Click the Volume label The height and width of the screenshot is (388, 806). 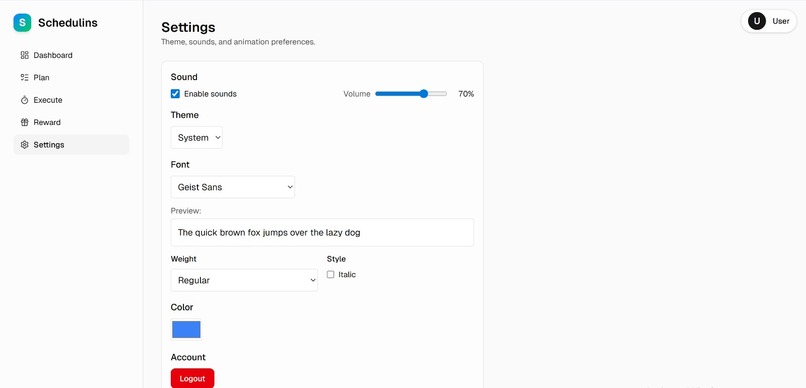(x=357, y=94)
